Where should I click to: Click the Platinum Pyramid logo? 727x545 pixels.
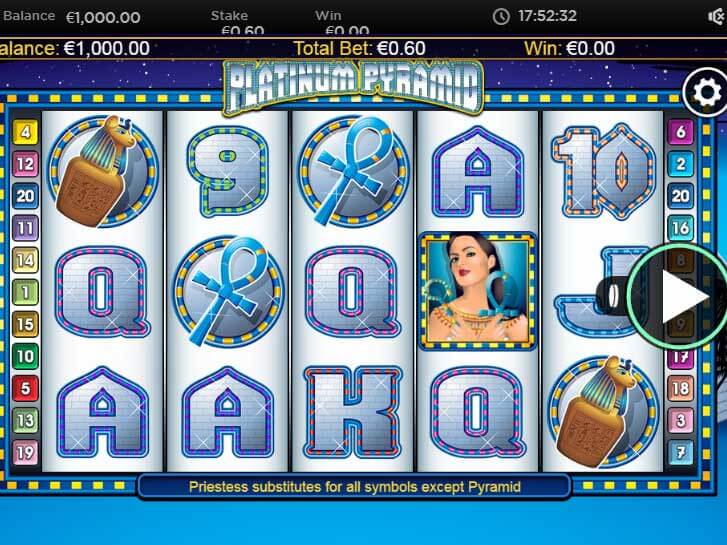[353, 87]
